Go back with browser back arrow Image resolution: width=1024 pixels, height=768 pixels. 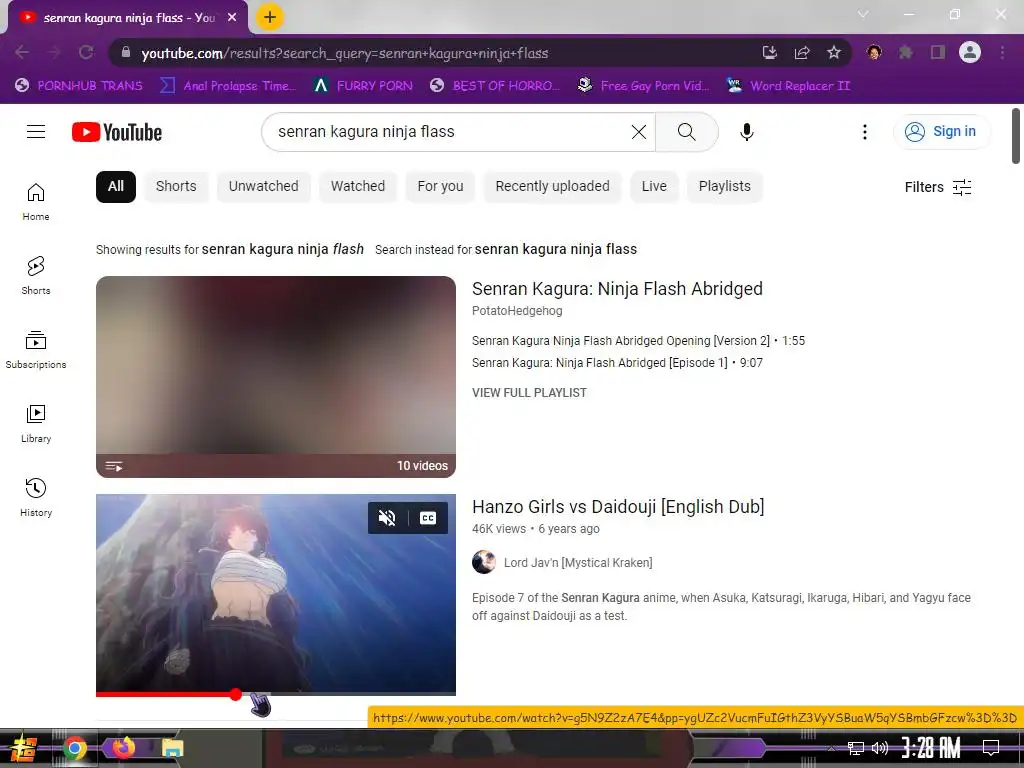click(22, 52)
